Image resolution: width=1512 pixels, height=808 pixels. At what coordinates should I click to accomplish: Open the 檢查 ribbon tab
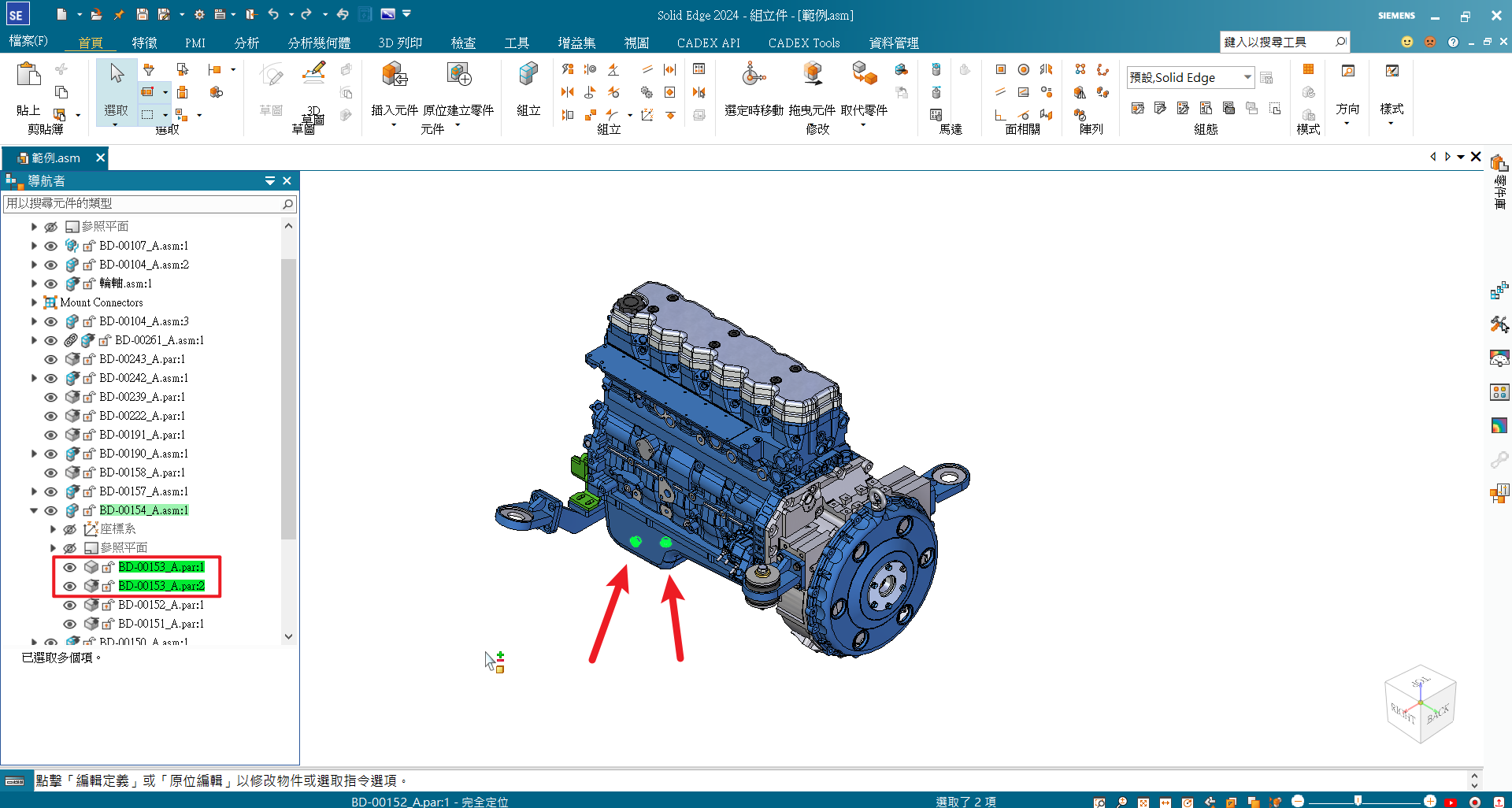click(x=463, y=43)
